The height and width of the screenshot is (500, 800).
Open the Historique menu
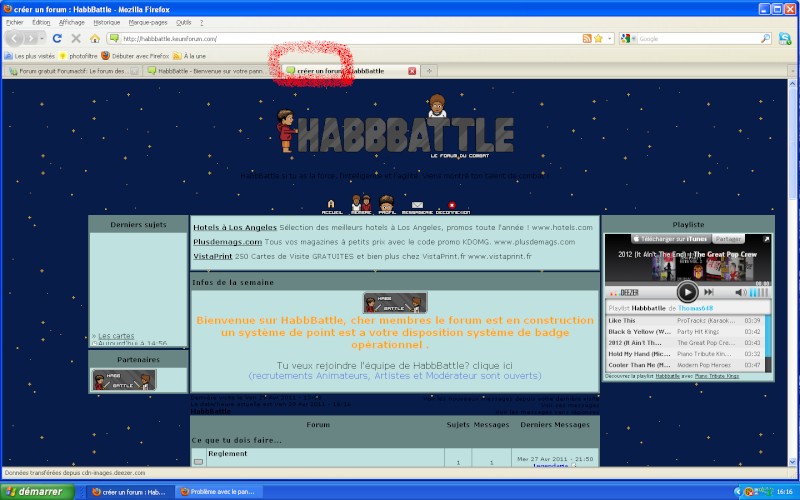pos(107,22)
